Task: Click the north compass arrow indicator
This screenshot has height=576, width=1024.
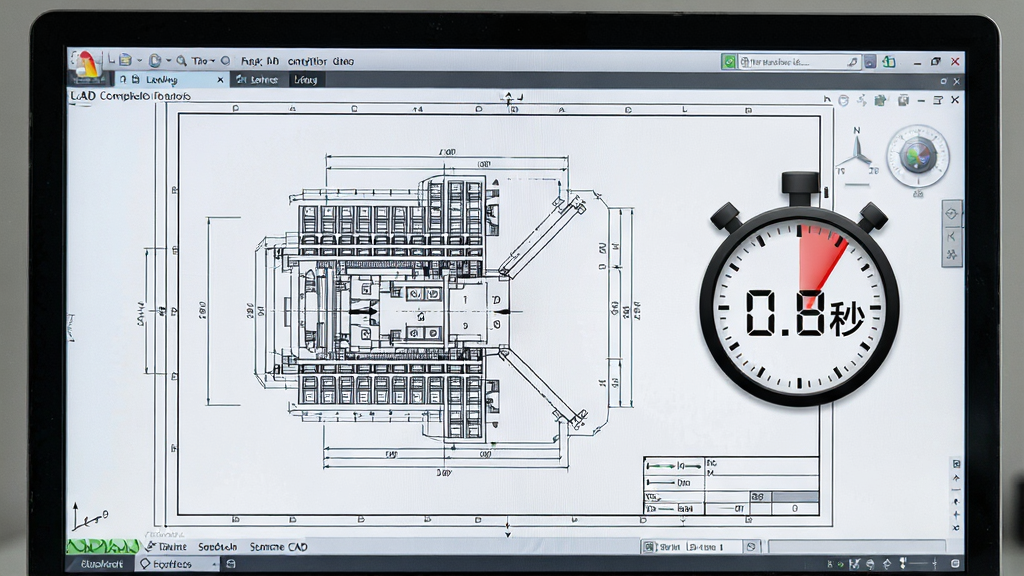Action: 857,153
